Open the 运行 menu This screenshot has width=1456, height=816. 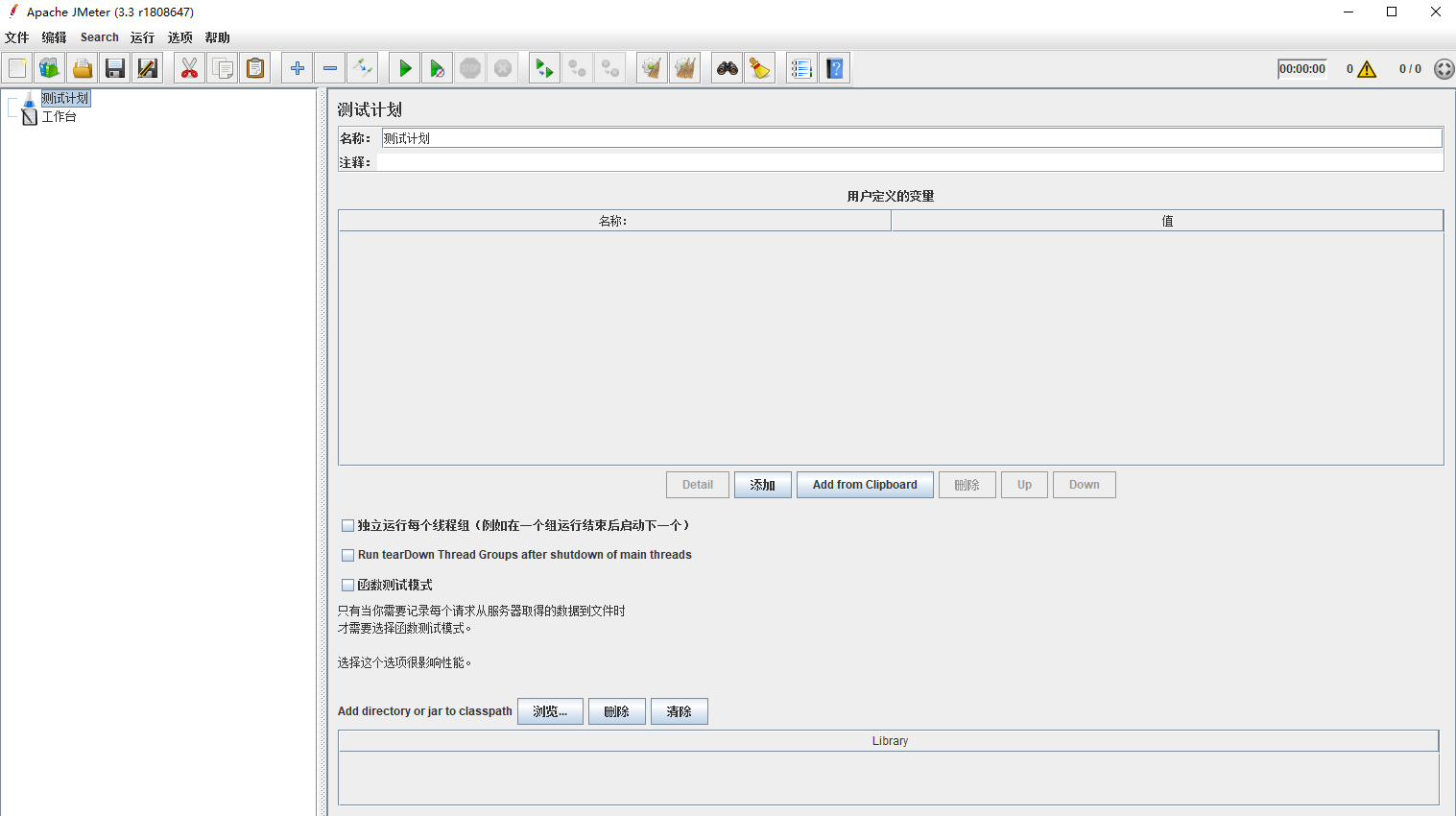(142, 37)
